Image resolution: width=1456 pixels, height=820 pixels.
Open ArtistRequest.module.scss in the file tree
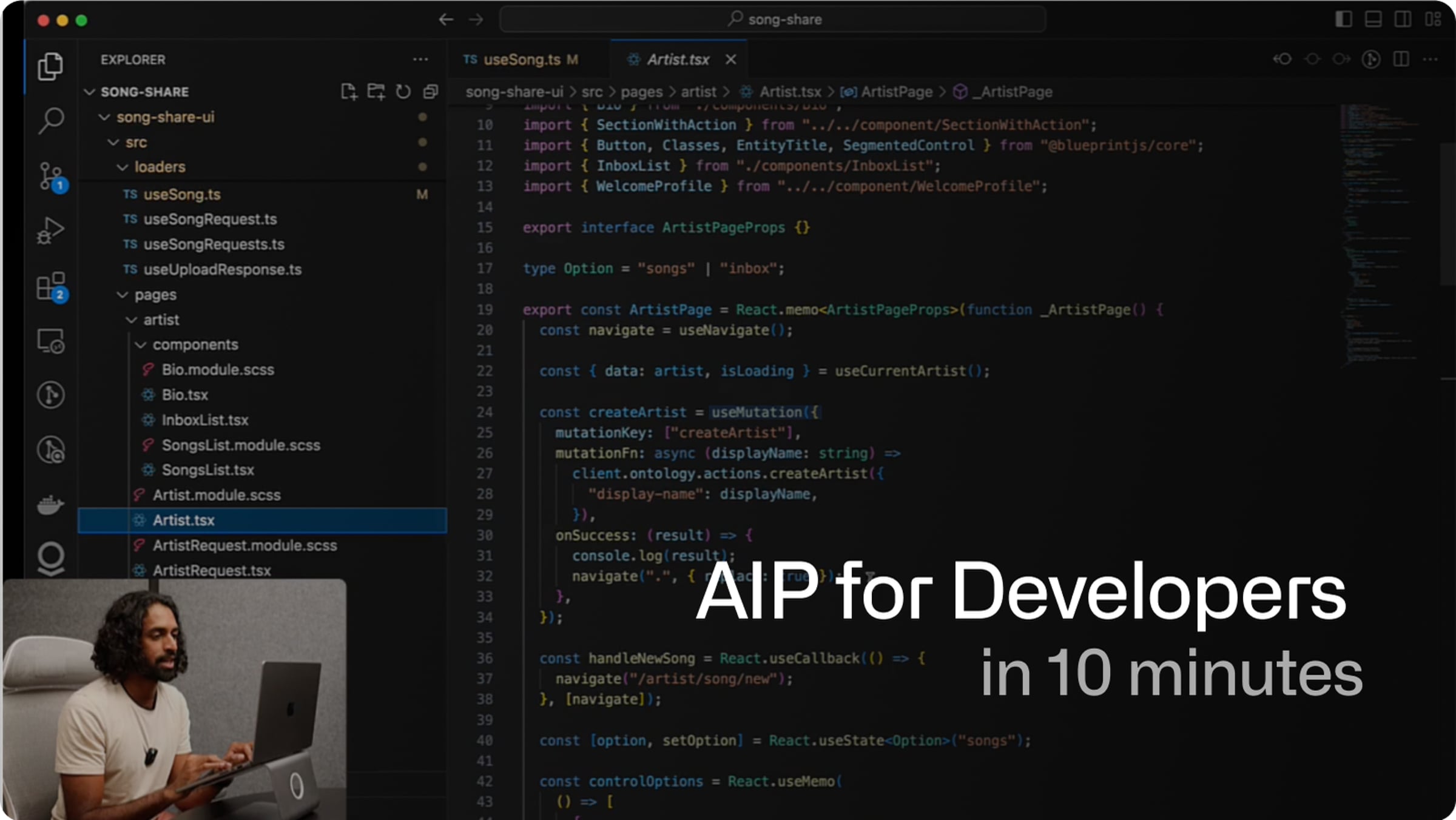(262, 545)
